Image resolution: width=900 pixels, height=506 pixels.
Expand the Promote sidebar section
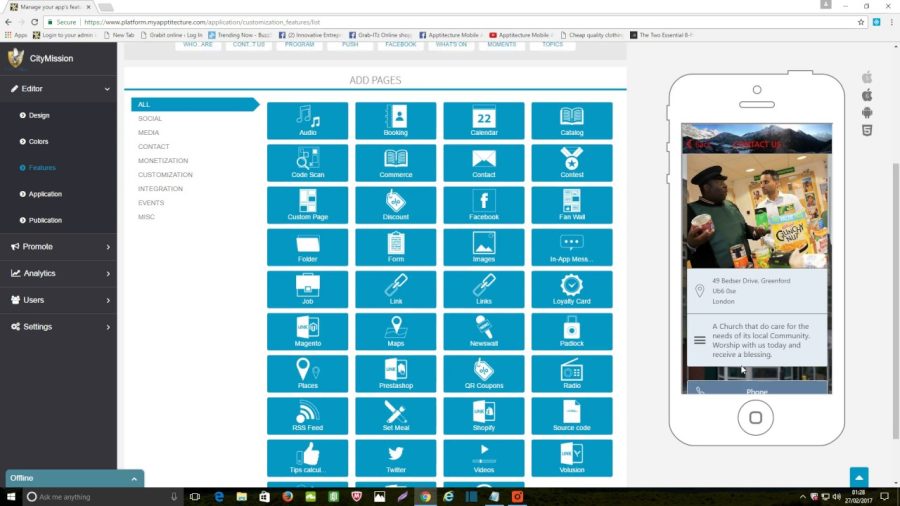tap(59, 247)
